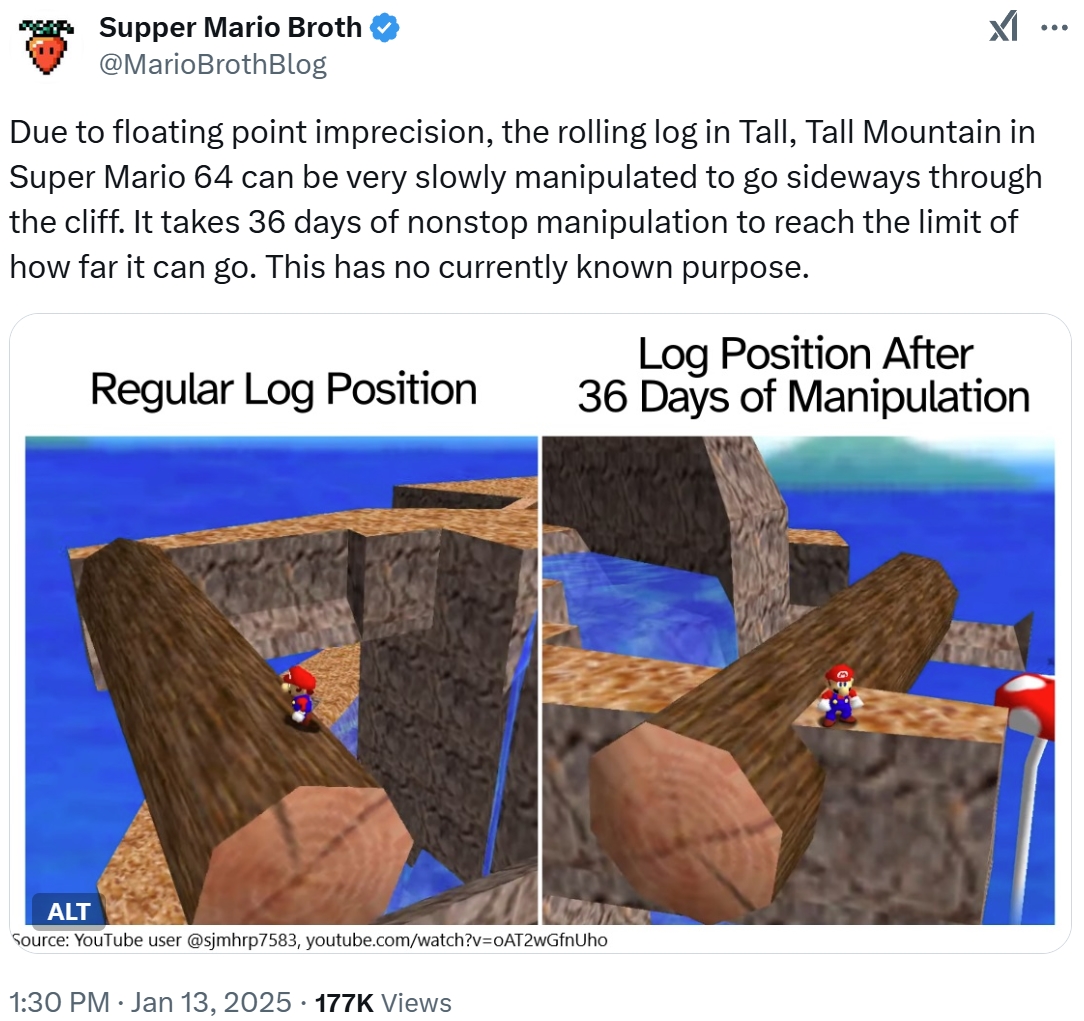Screen dimensions: 1084x1021
Task: Open the Supper Mario Broth profile avatar
Action: pyautogui.click(x=46, y=46)
